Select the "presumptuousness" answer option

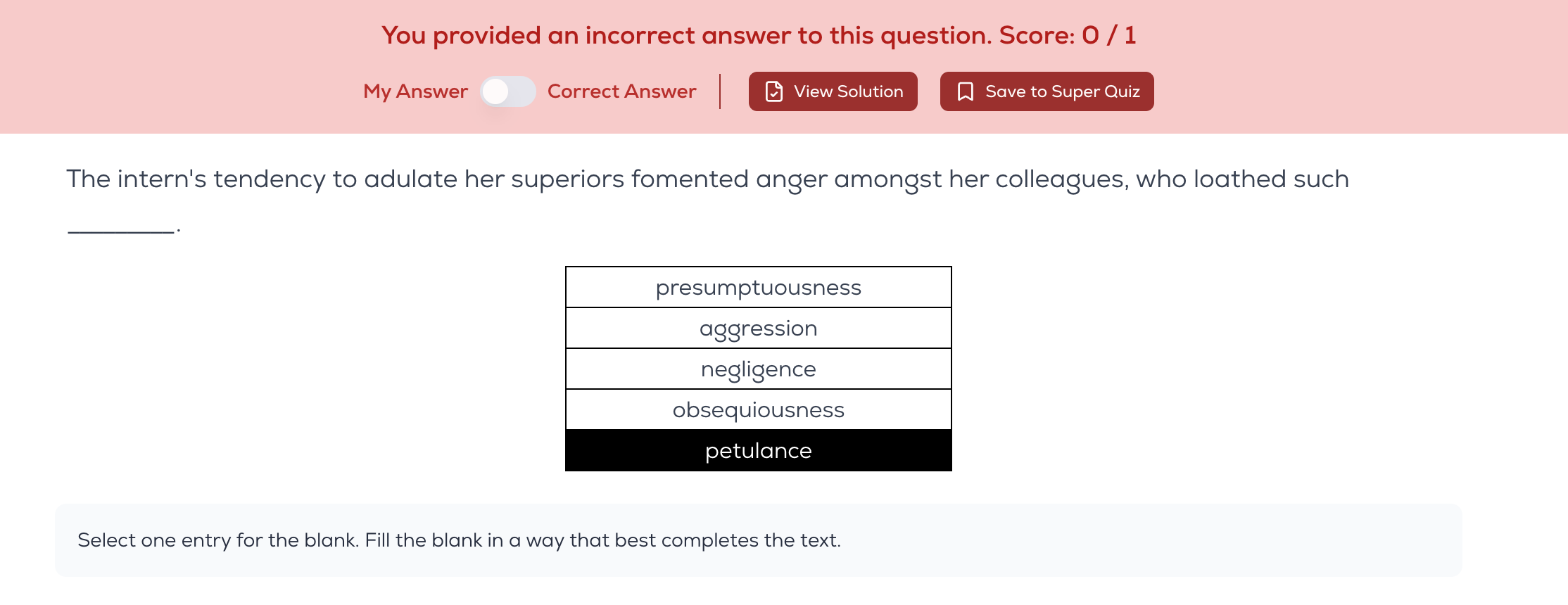758,288
